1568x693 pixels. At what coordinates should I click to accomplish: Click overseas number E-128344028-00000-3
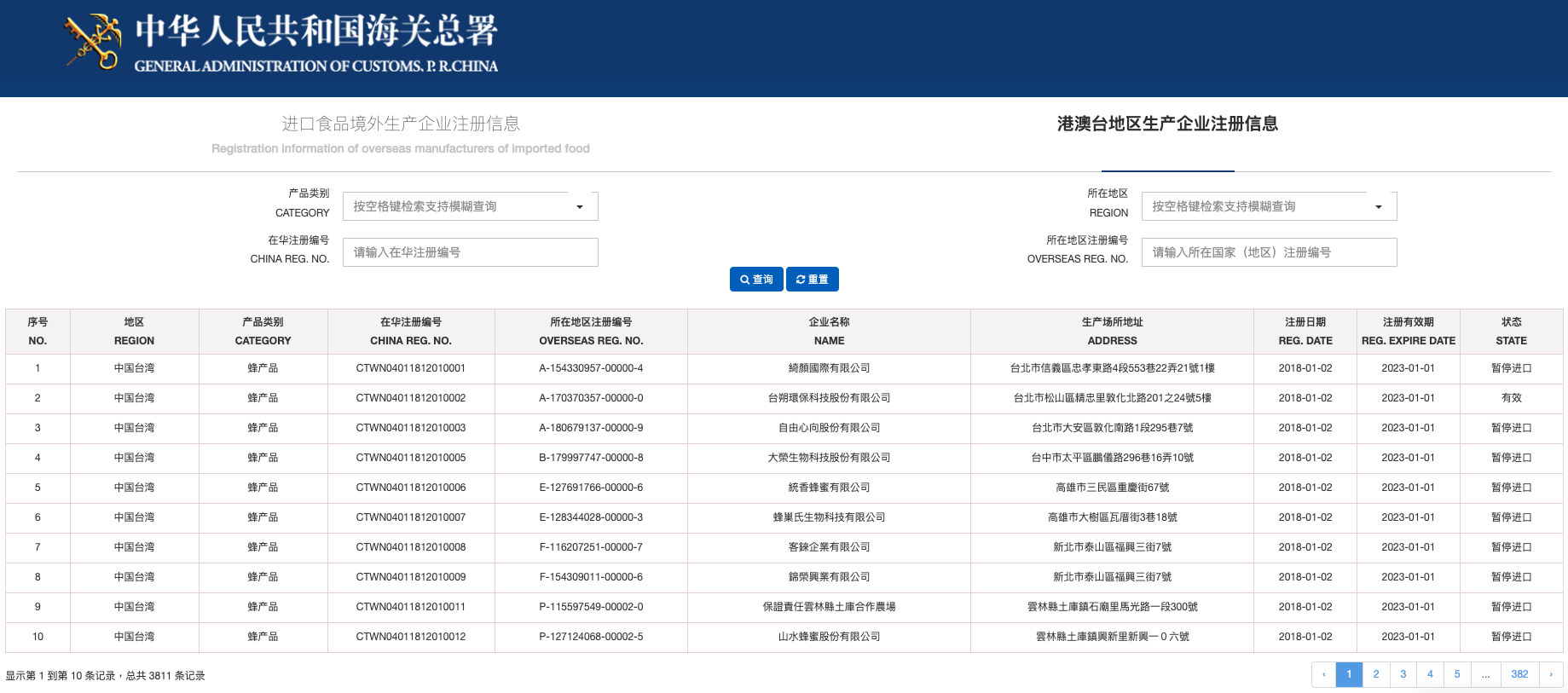591,517
